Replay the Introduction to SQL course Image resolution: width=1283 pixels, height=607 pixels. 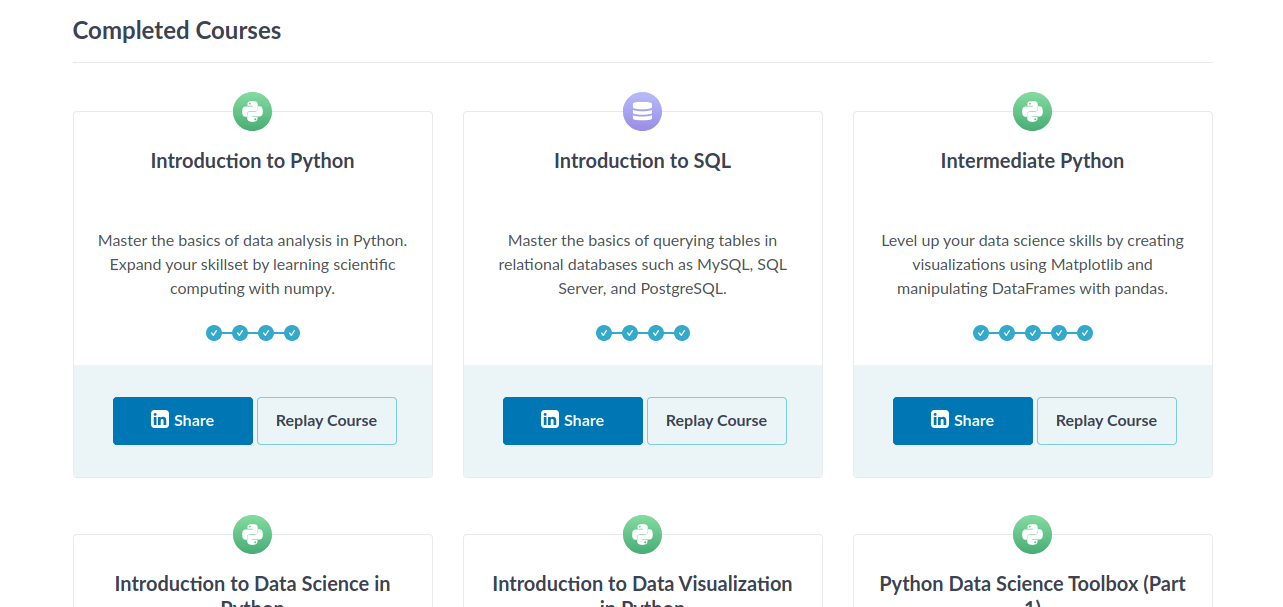(x=717, y=421)
